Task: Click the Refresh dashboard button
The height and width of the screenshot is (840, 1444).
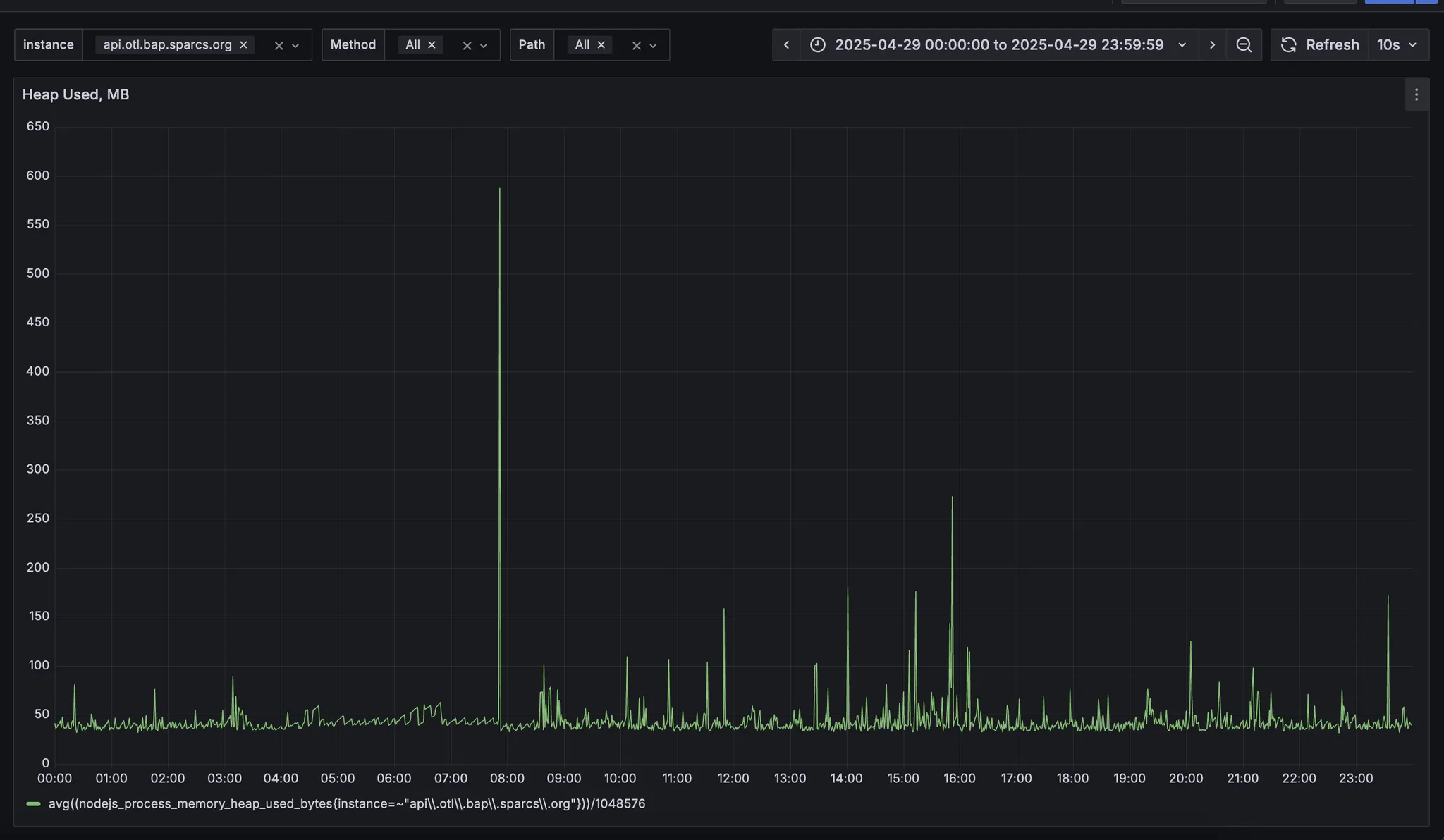Action: click(1319, 45)
